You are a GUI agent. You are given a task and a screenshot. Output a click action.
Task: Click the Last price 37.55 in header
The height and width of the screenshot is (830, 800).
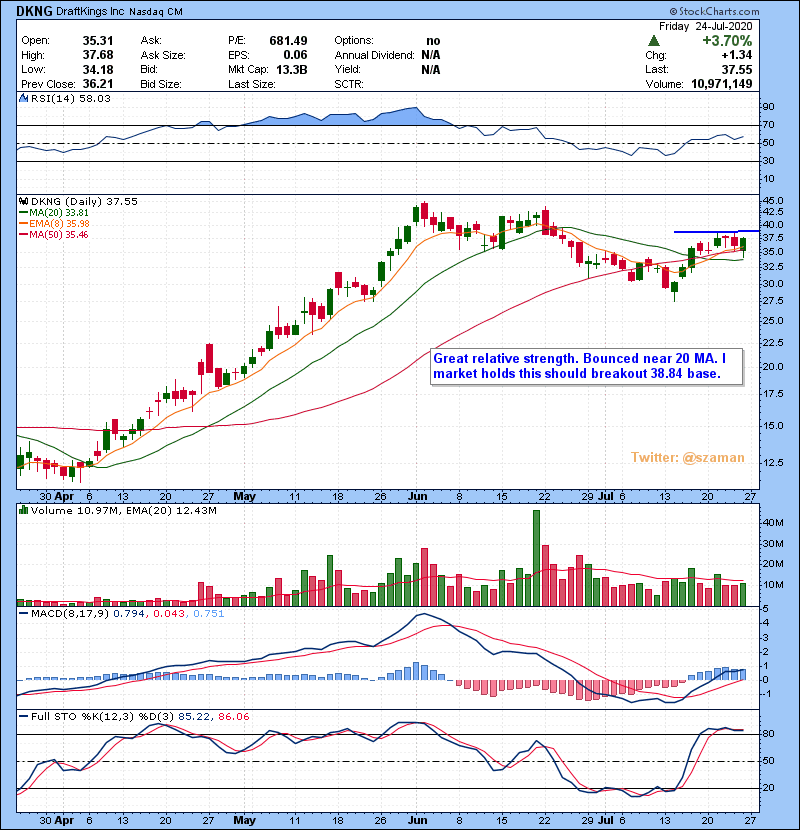(736, 69)
